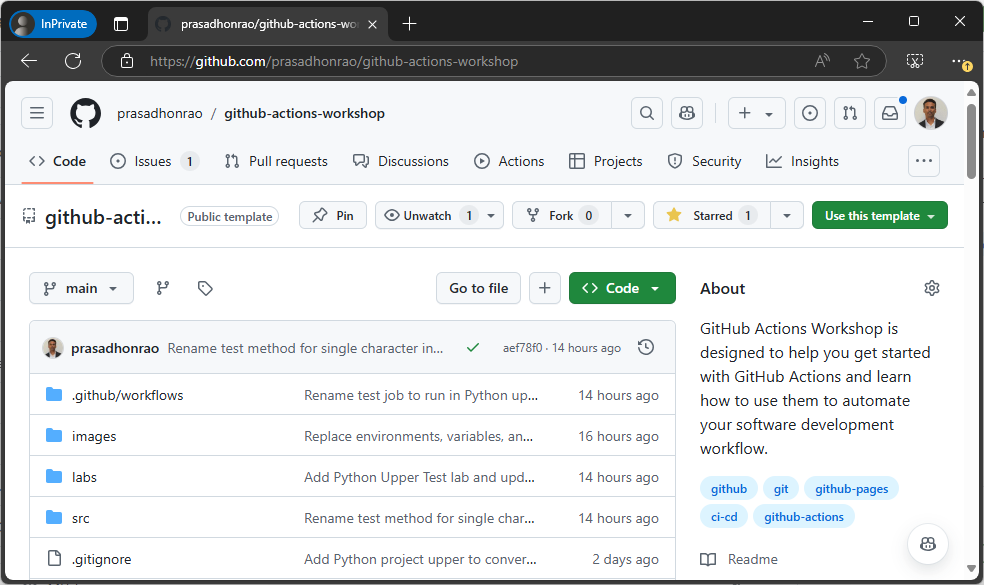
Task: Click the github-actions topic tag
Action: pos(804,517)
